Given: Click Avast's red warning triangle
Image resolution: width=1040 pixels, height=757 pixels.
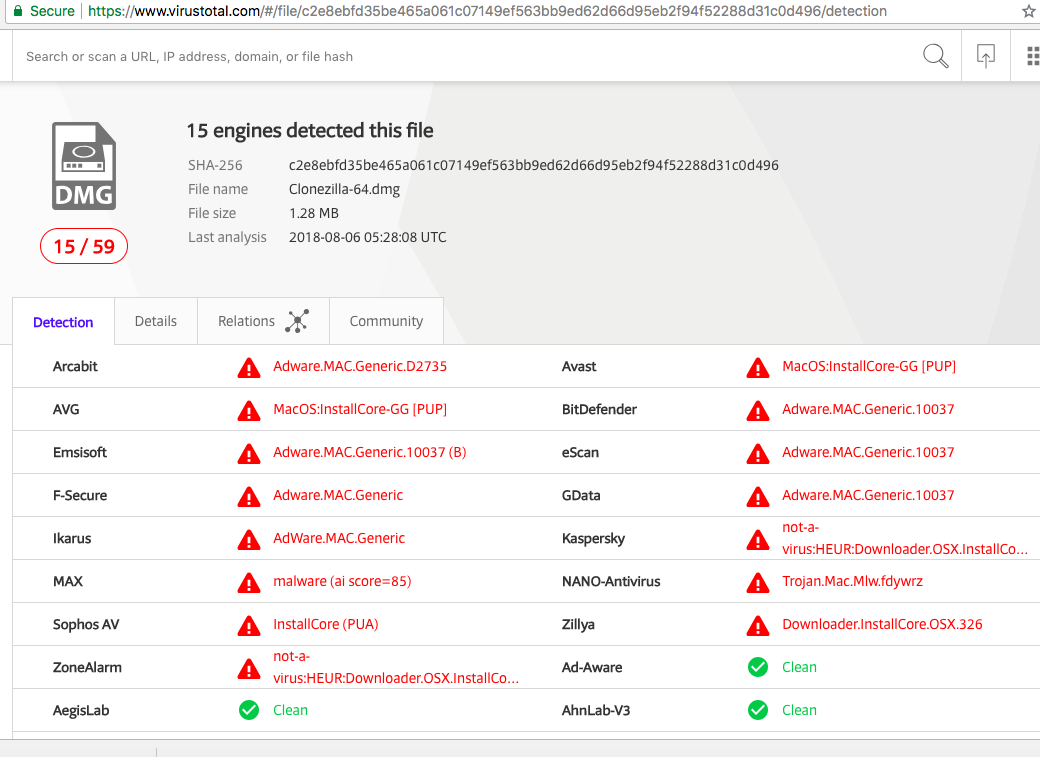Looking at the screenshot, I should click(757, 367).
